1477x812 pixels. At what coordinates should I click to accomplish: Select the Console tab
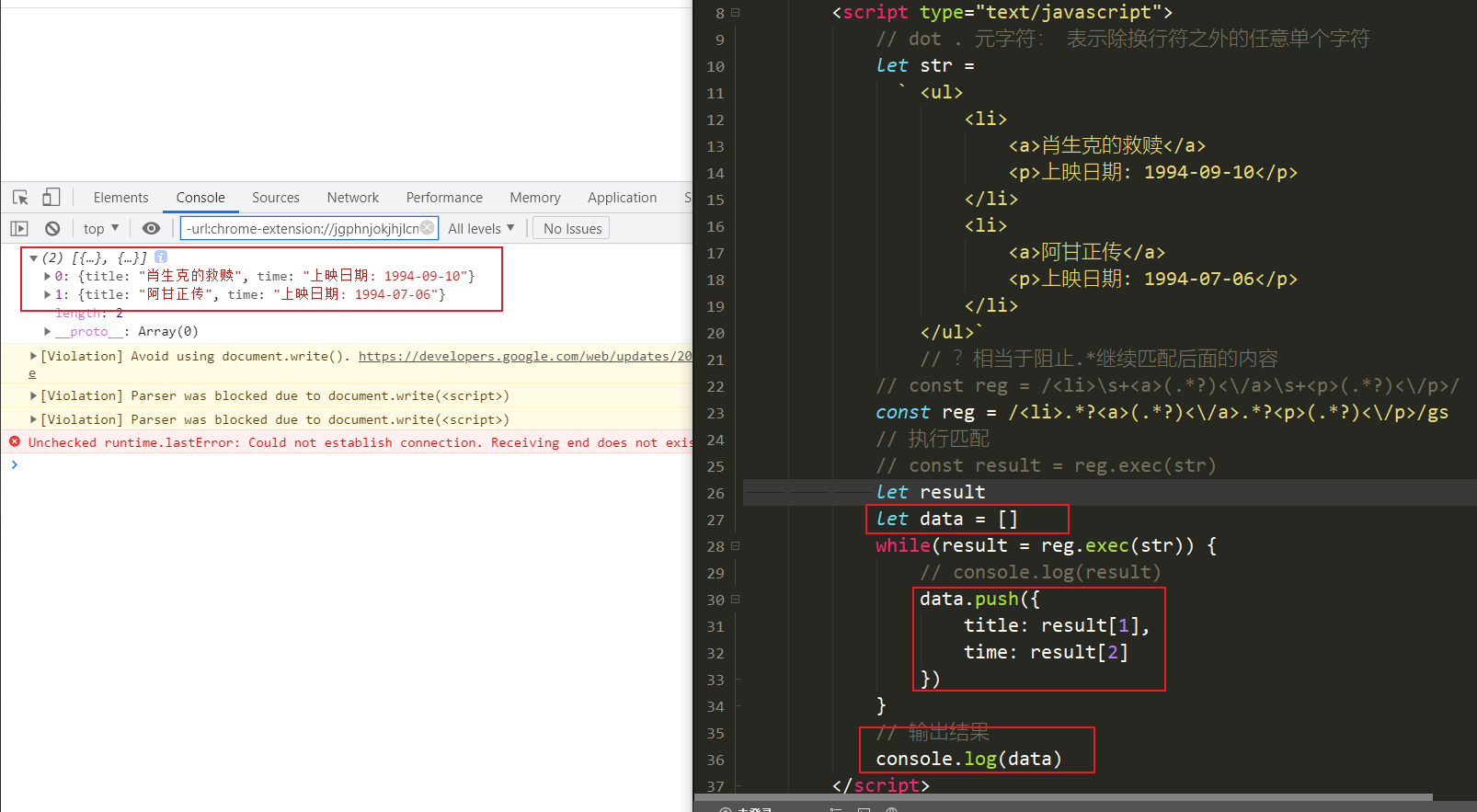coord(200,198)
